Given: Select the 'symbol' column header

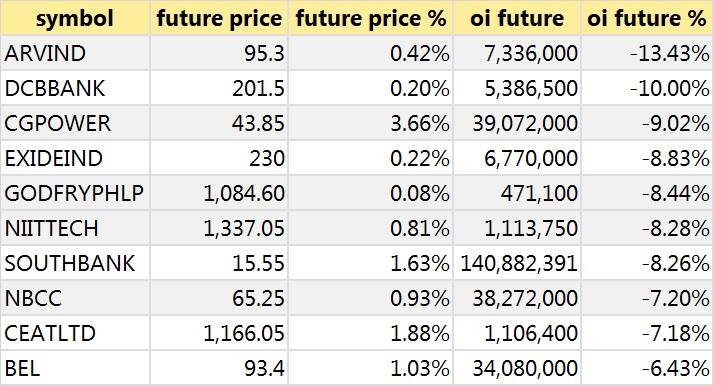Looking at the screenshot, I should point(75,18).
